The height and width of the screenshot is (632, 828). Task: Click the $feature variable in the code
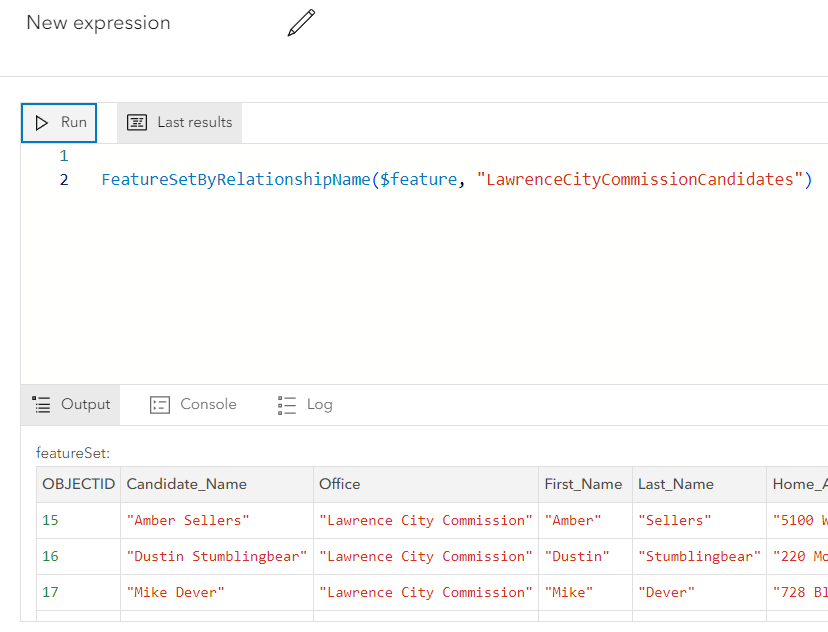click(x=416, y=180)
